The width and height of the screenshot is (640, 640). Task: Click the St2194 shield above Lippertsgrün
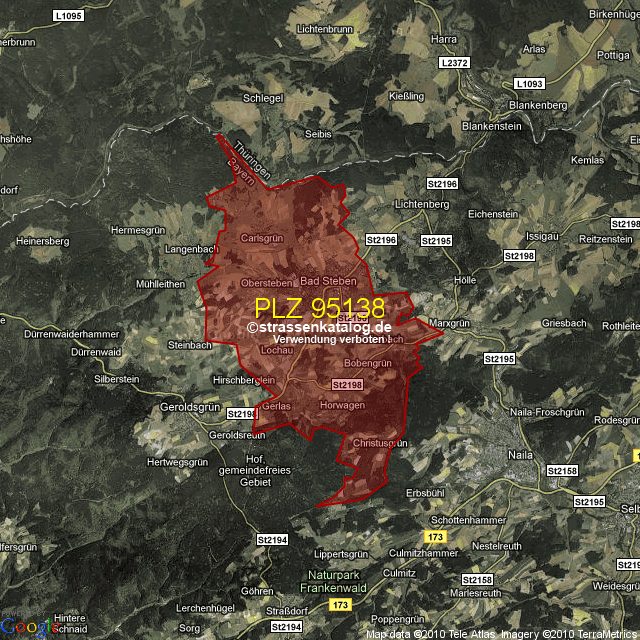tap(272, 539)
